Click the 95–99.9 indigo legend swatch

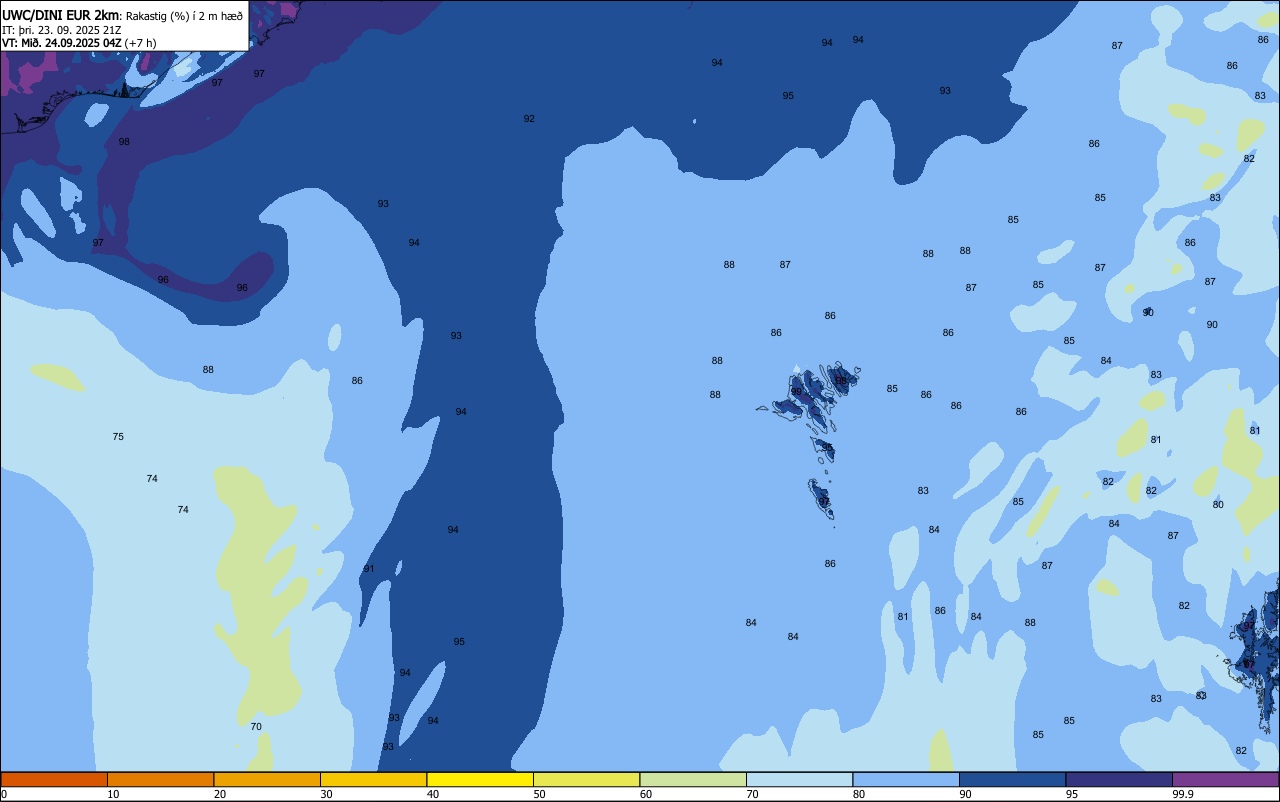tap(1119, 779)
